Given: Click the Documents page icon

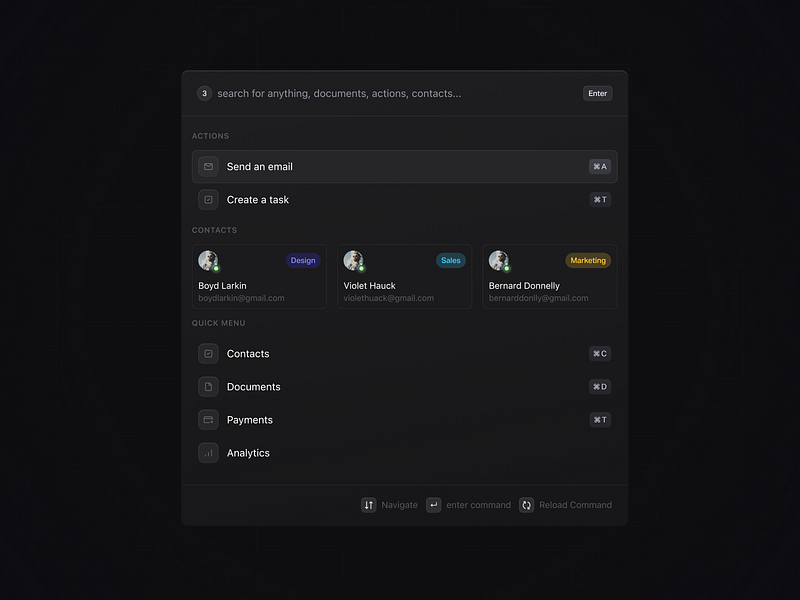Looking at the screenshot, I should pos(208,386).
